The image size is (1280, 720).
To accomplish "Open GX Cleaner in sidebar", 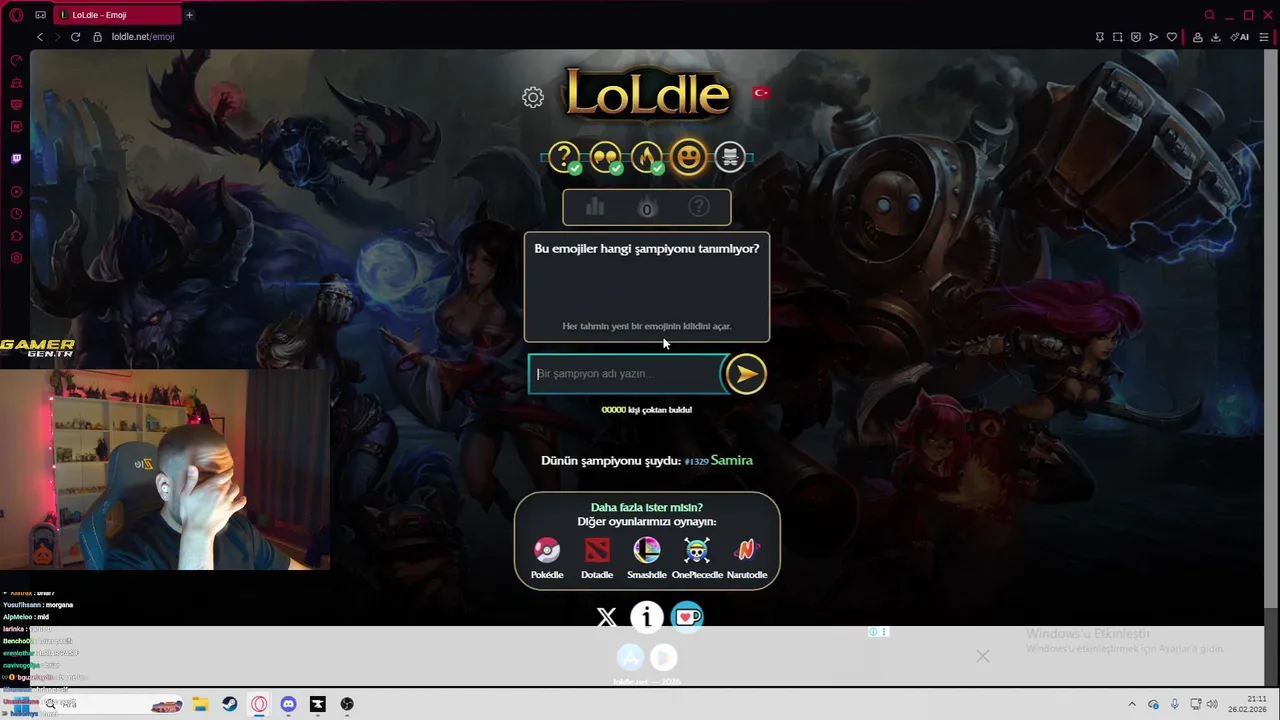I will (x=16, y=83).
